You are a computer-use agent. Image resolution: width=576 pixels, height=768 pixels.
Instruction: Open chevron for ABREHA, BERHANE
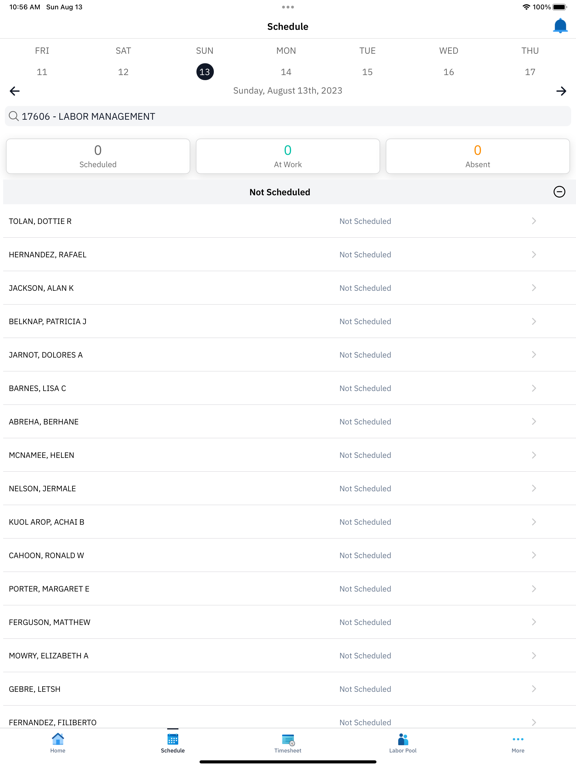coord(534,421)
